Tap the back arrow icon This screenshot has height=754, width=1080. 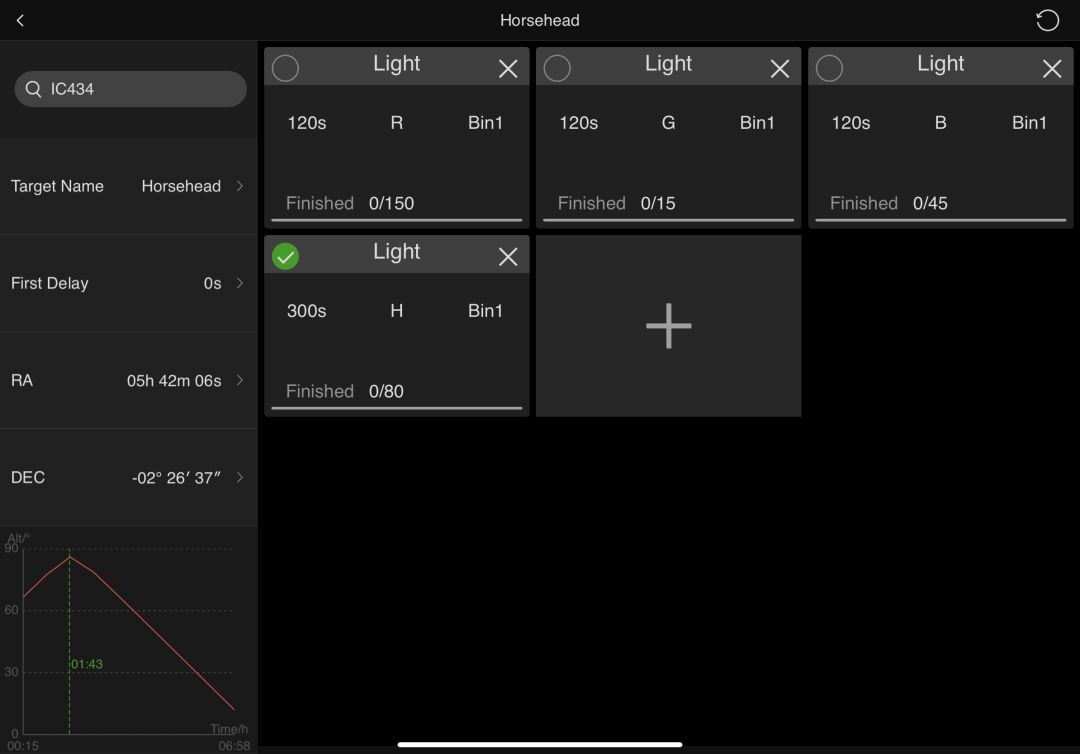tap(20, 20)
